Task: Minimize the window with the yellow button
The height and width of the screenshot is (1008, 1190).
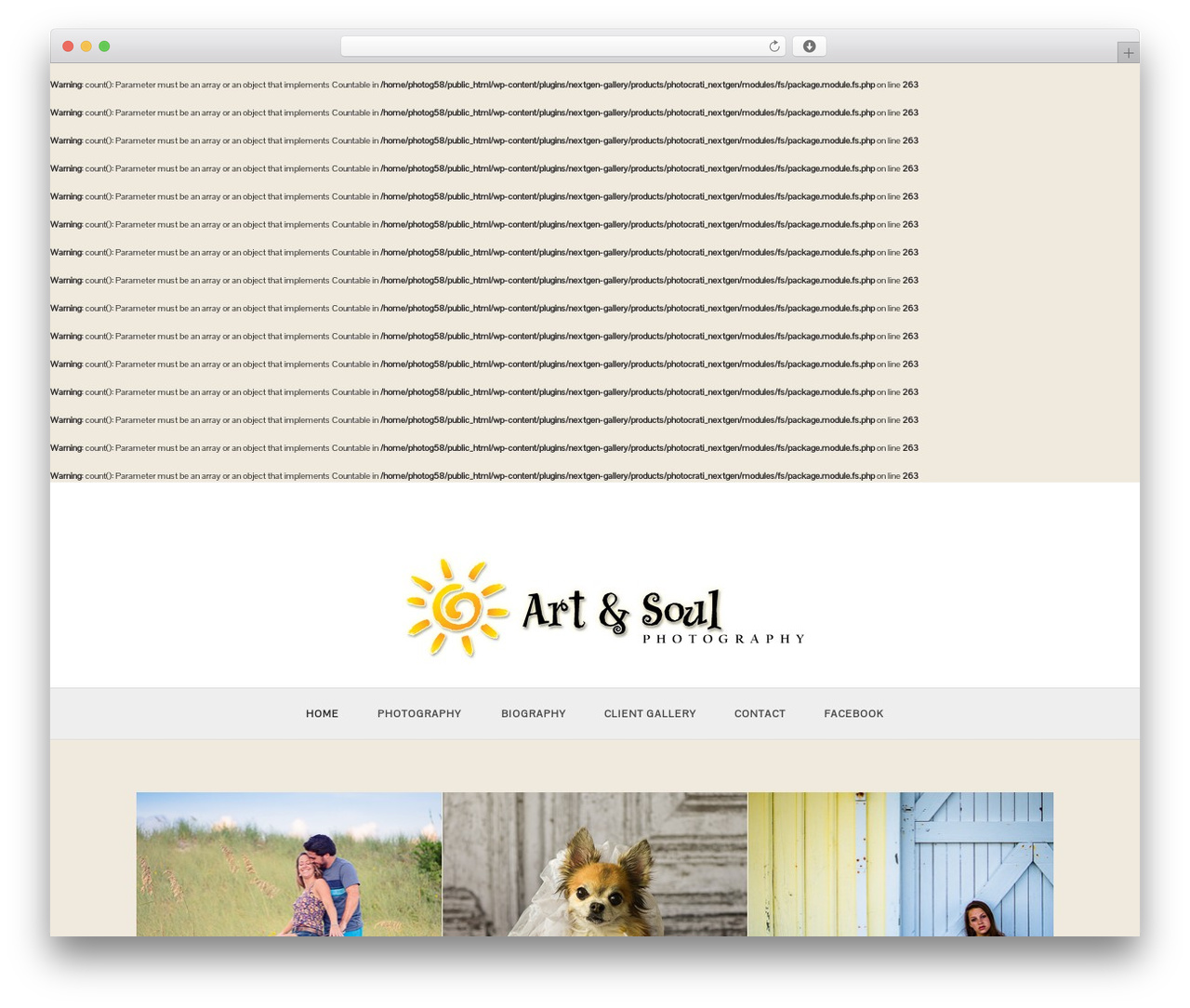Action: (86, 46)
